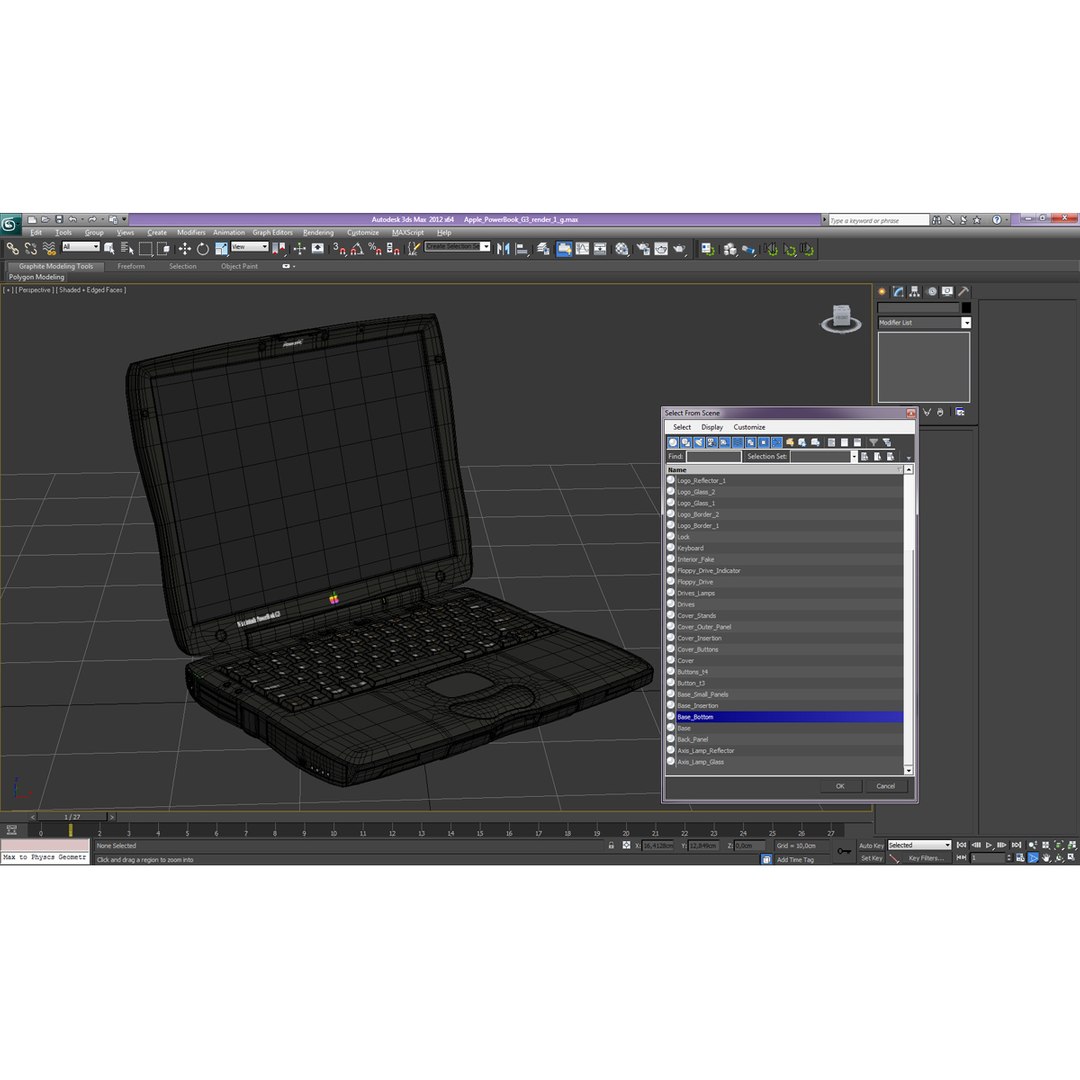
Task: Confirm with OK in Select From Scene
Action: (x=840, y=786)
